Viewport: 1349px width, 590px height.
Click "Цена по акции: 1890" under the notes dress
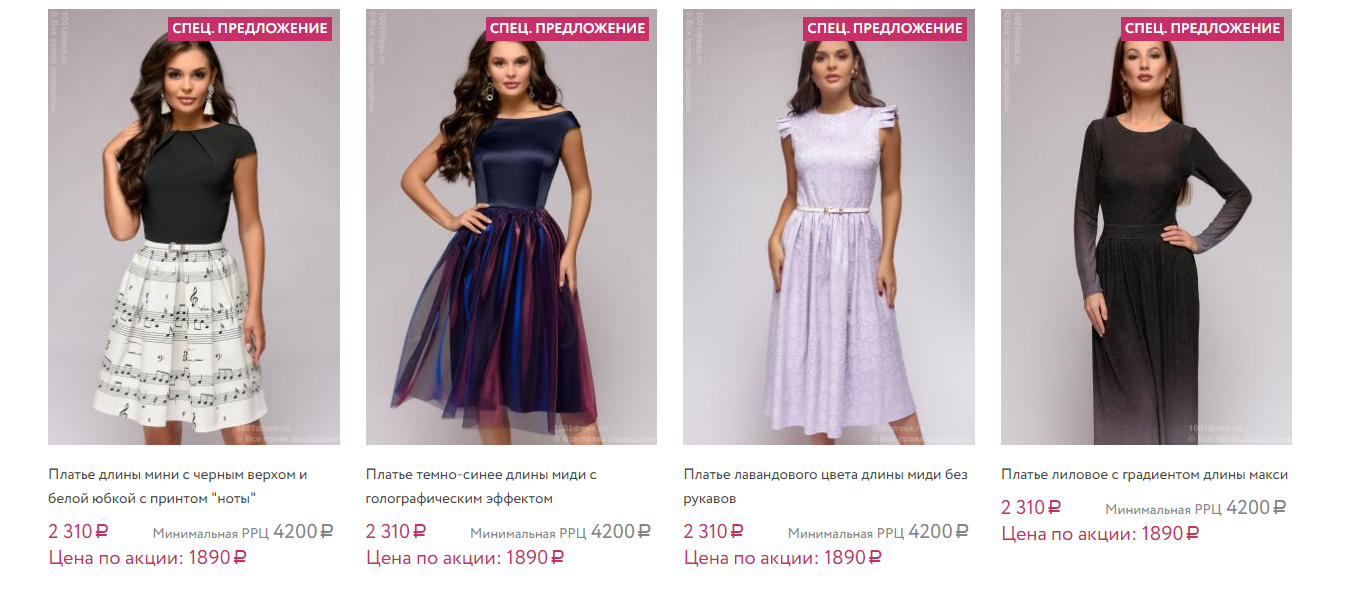(x=147, y=558)
